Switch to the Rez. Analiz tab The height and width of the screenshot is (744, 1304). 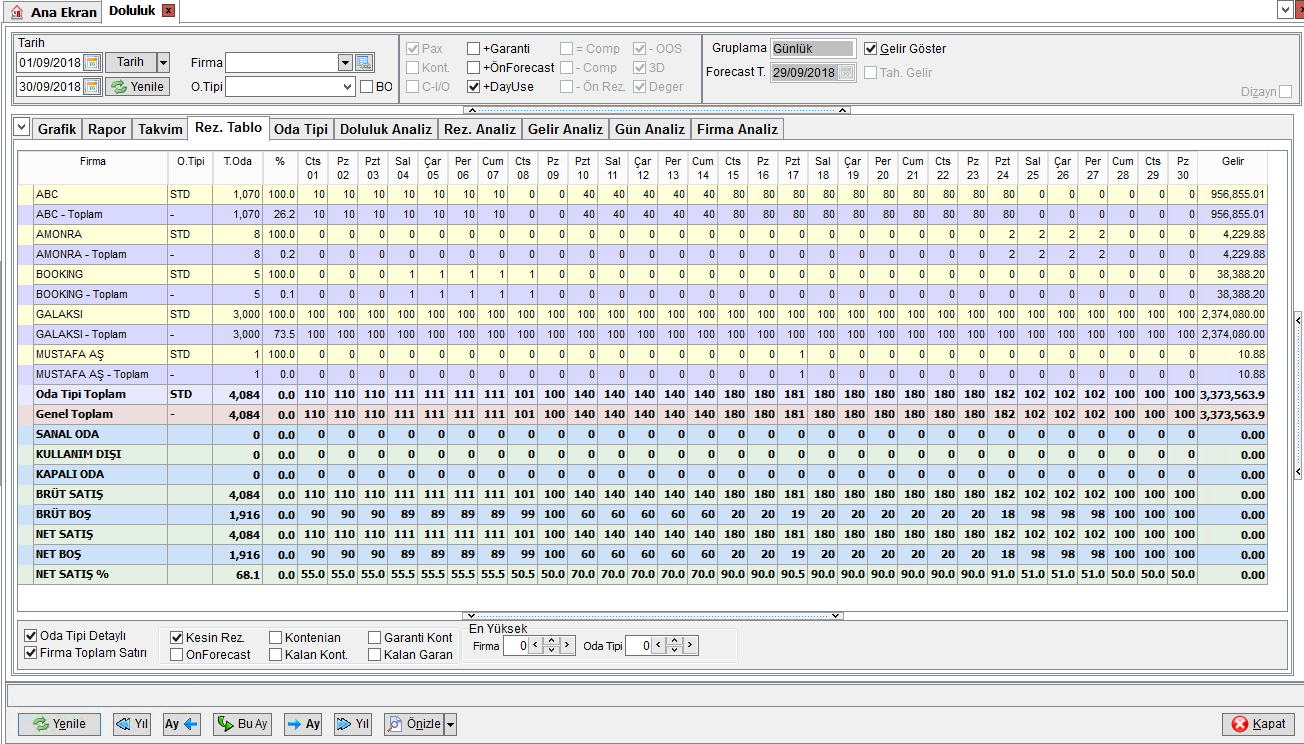coord(480,129)
